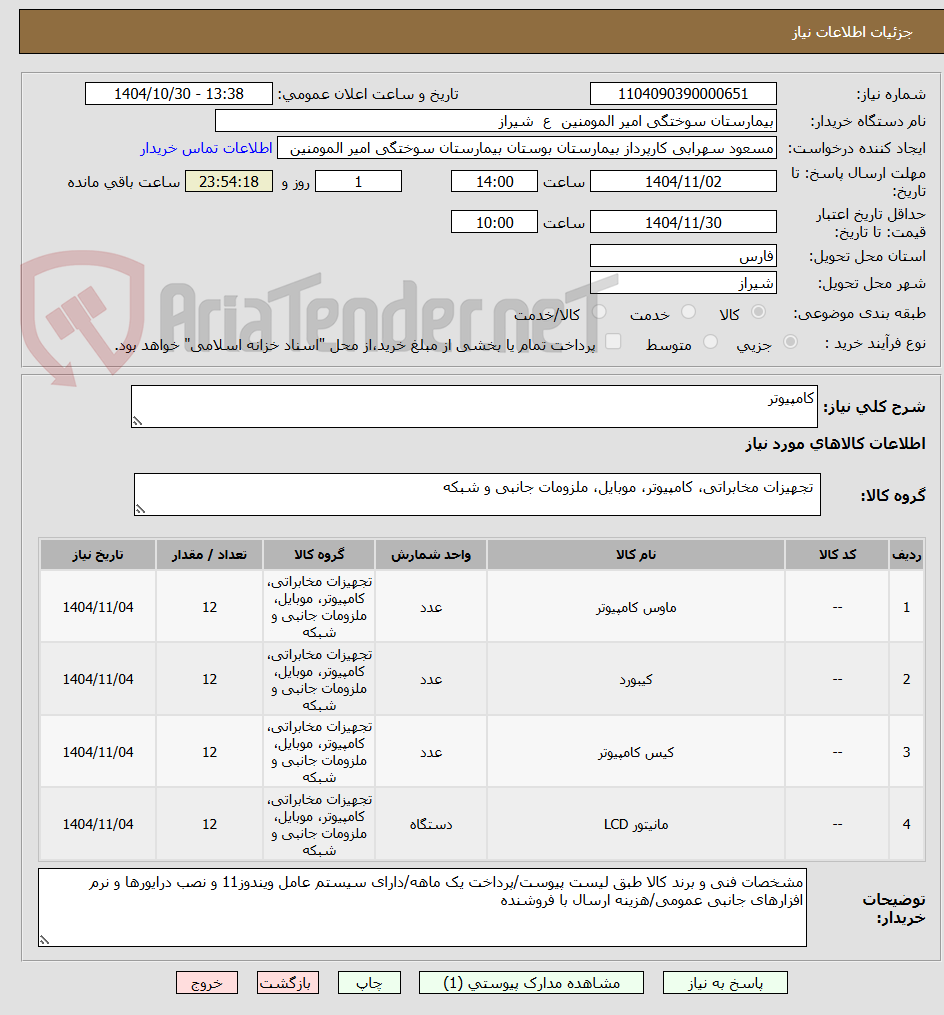Viewport: 944px width, 1015px height.
Task: Click the واحد شمارش column header
Action: coord(431,555)
